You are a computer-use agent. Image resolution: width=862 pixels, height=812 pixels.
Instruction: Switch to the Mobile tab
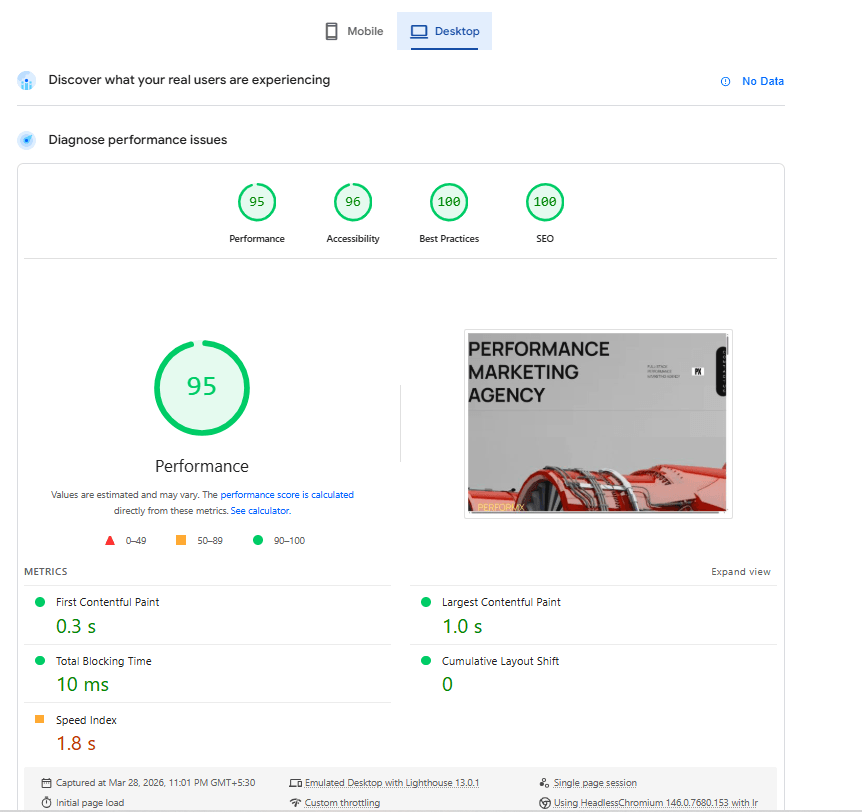point(353,31)
